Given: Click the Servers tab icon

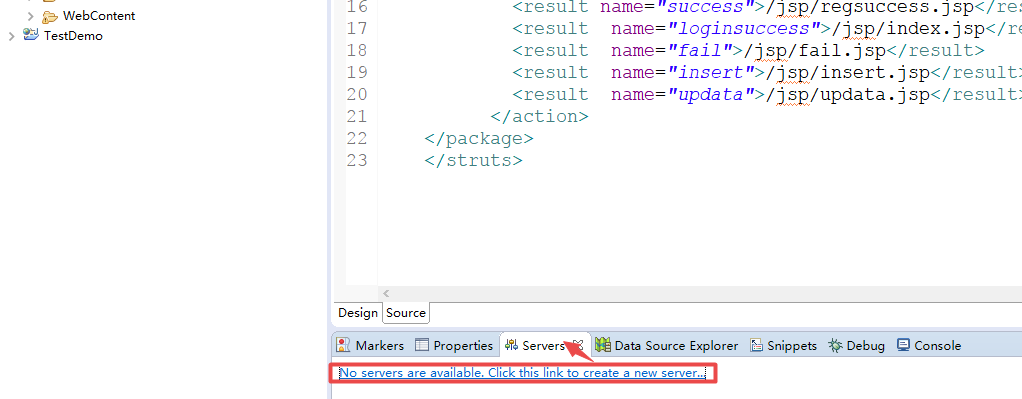Looking at the screenshot, I should (x=511, y=346).
